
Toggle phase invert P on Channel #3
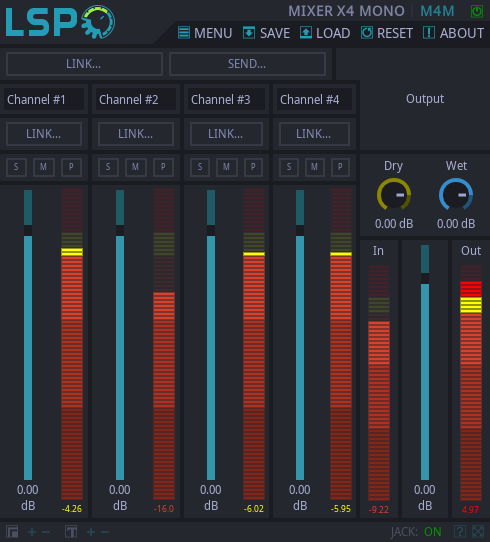(253, 167)
